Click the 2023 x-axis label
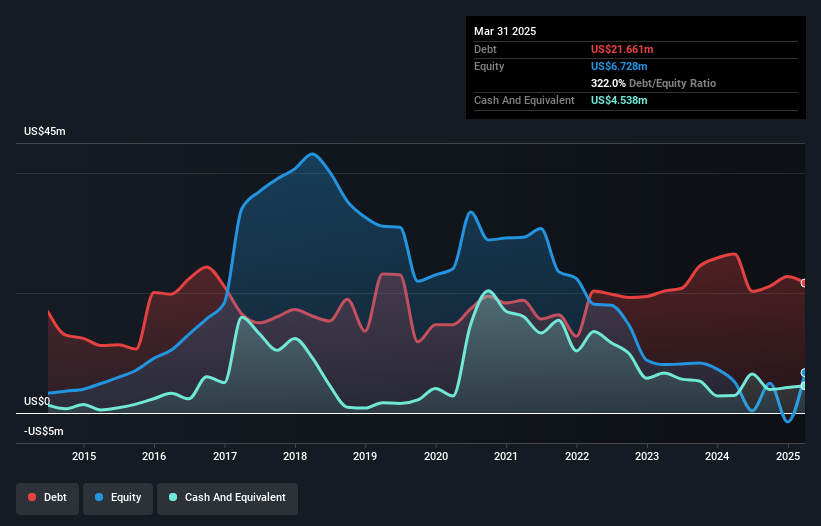The image size is (821, 526). (x=647, y=456)
